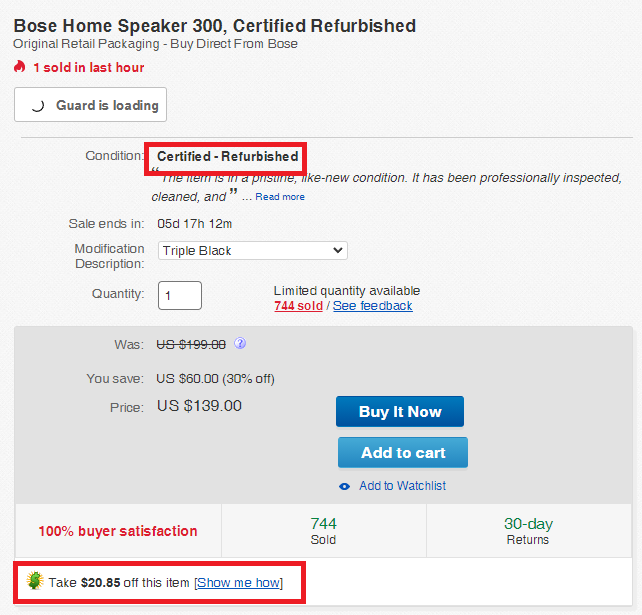Screen dimensions: 642x615
Task: Click the sale countdown 05d 17h 12m
Action: coord(194,224)
